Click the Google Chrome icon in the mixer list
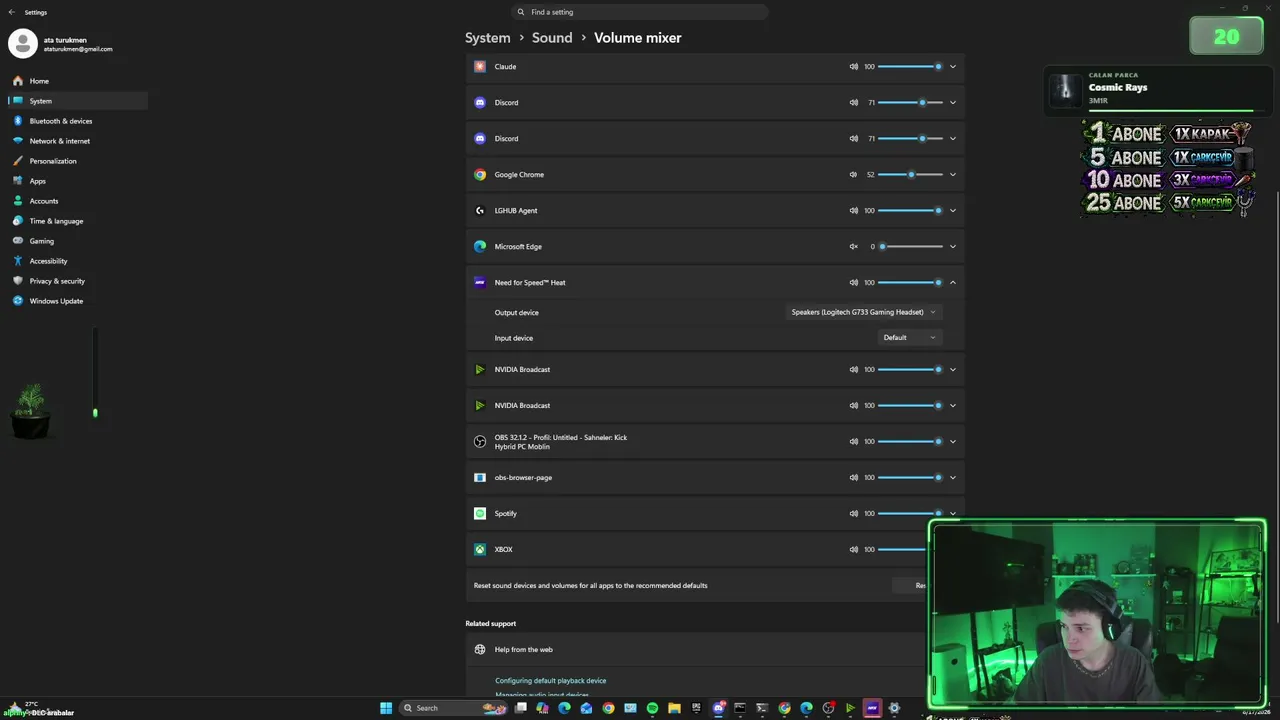Viewport: 1280px width, 720px height. tap(480, 174)
